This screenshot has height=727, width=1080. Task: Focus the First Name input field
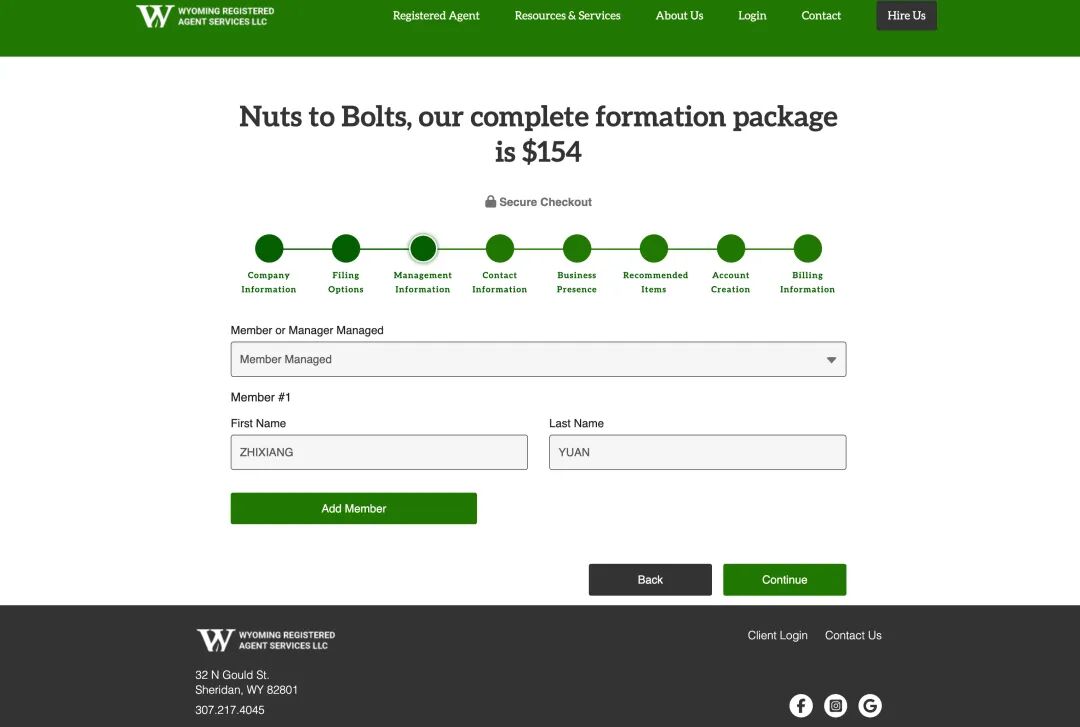379,452
